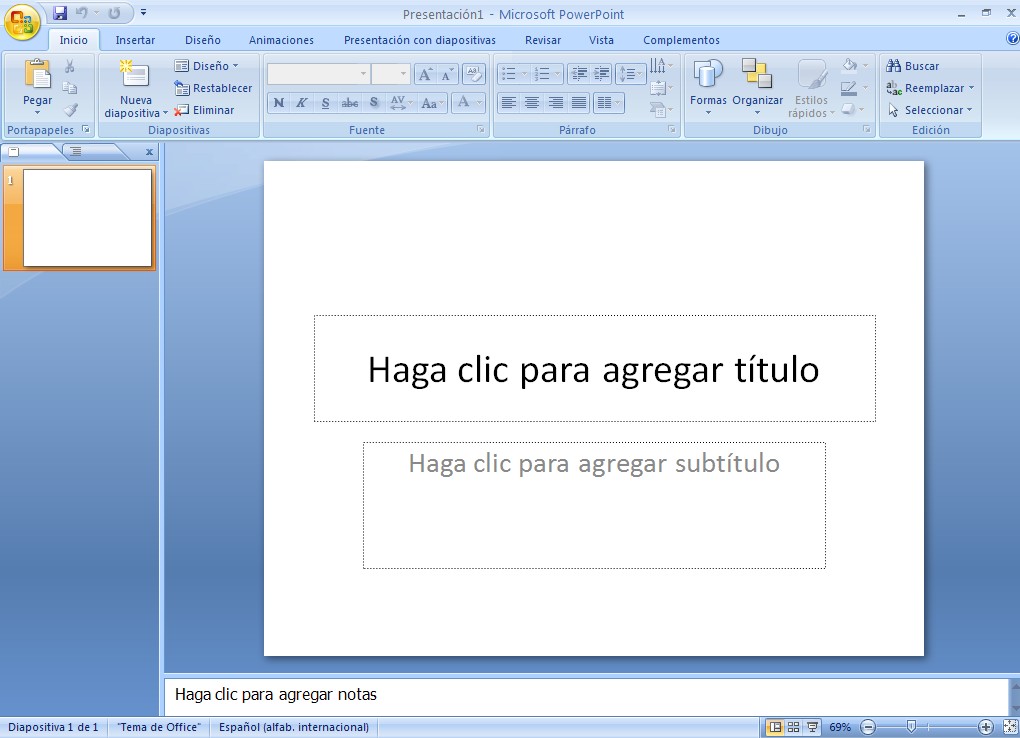Open Formas shapes gallery
1020x738 pixels.
pos(708,87)
